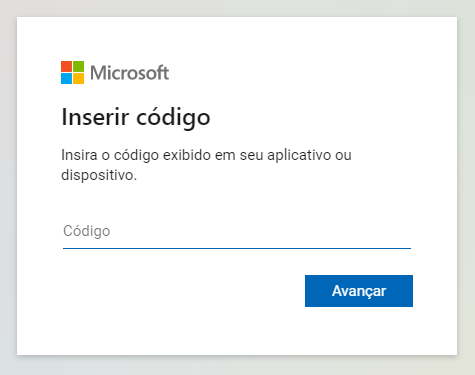The height and width of the screenshot is (375, 475).
Task: Click the Avançar button
Action: [x=359, y=291]
